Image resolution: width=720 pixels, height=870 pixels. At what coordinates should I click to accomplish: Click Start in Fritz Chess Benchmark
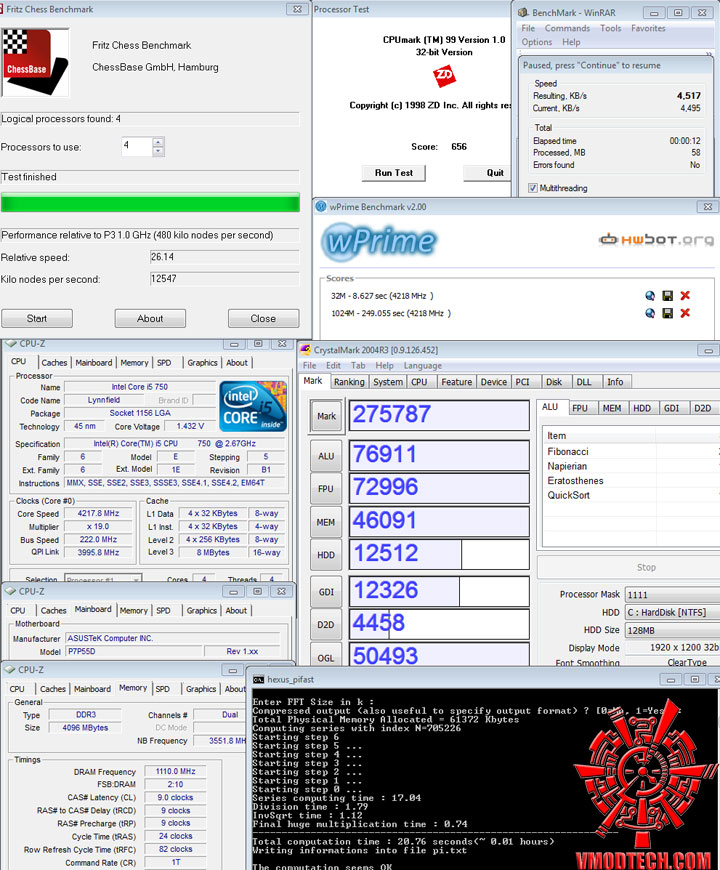[x=37, y=318]
